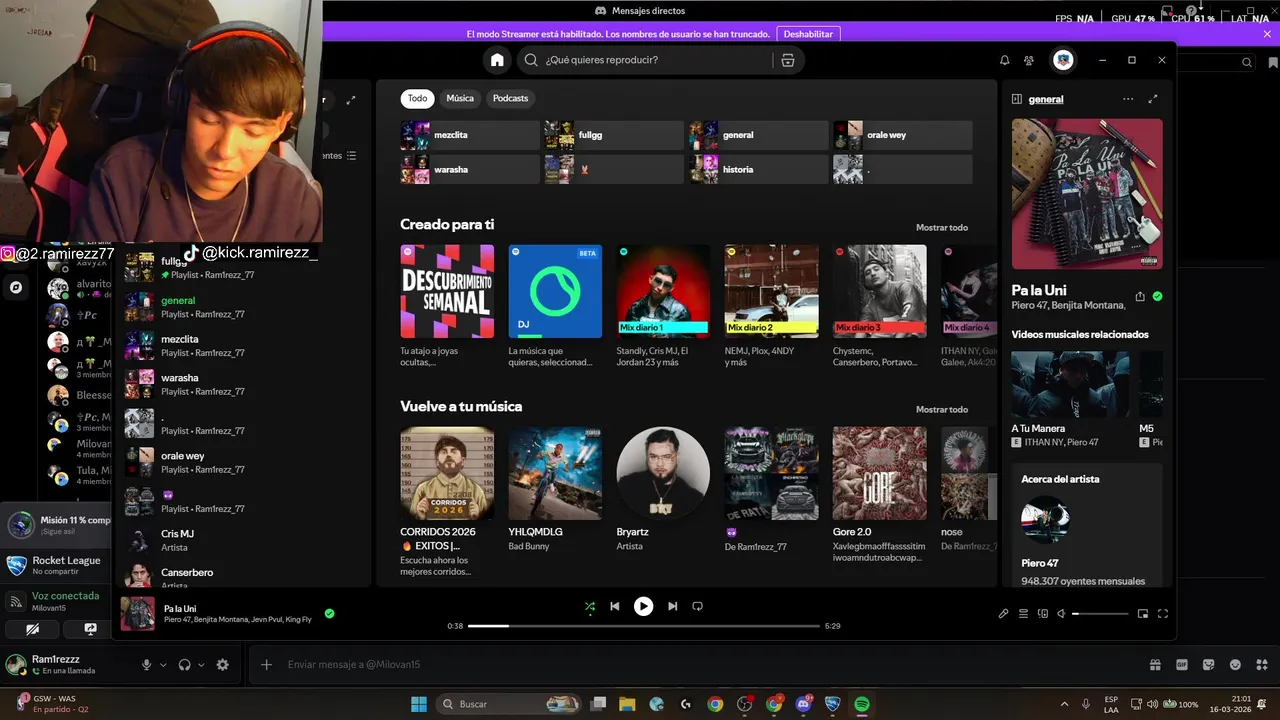Open microphone input options arrow

pyautogui.click(x=162, y=664)
